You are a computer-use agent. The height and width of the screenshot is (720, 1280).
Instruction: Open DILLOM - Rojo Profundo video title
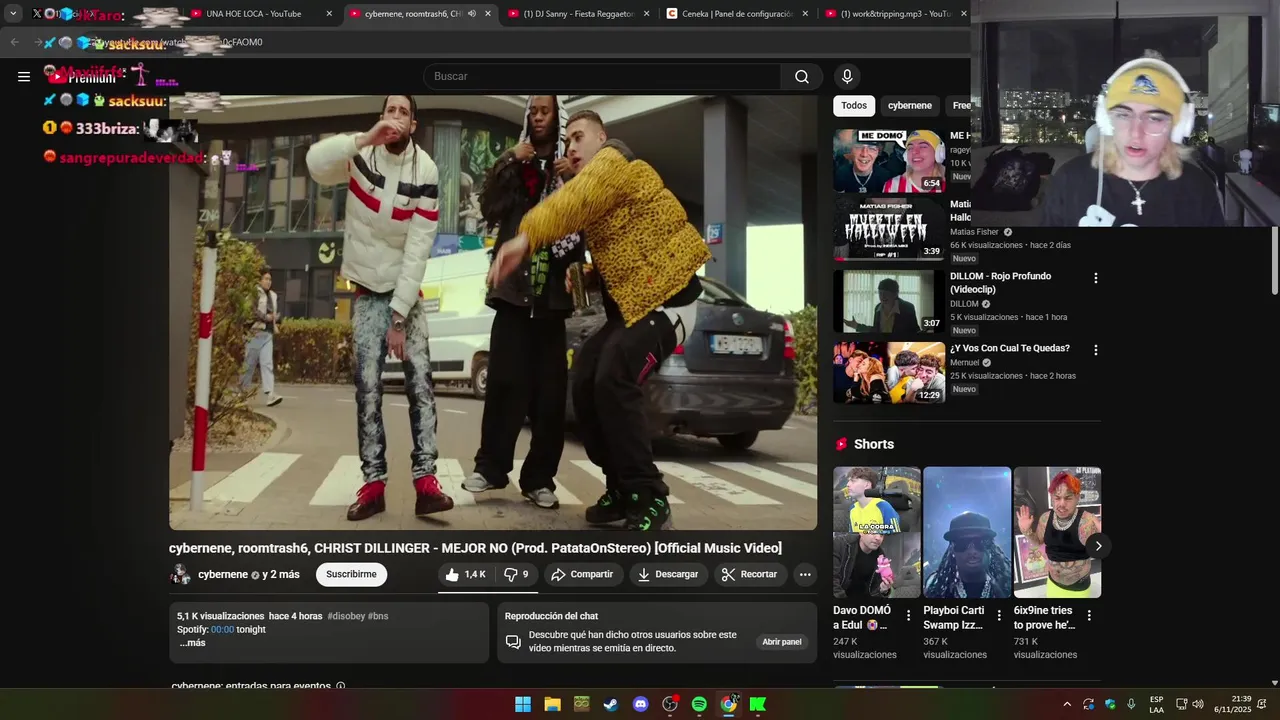click(1000, 283)
